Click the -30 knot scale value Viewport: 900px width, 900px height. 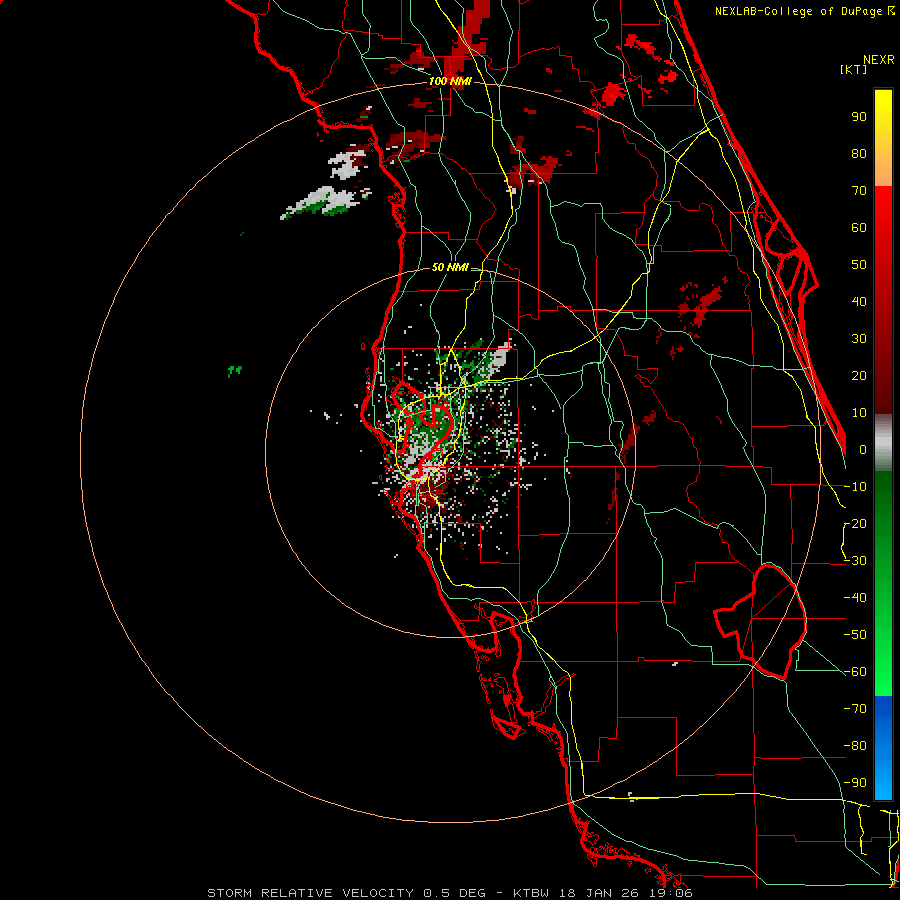click(x=855, y=561)
